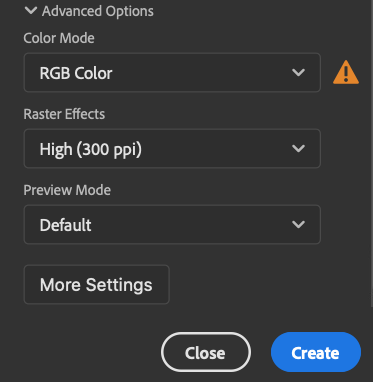Click the Default value text

65,225
